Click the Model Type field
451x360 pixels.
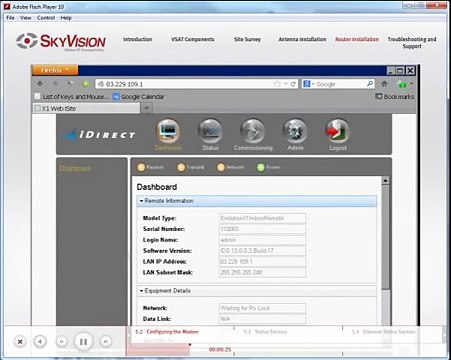tap(262, 218)
